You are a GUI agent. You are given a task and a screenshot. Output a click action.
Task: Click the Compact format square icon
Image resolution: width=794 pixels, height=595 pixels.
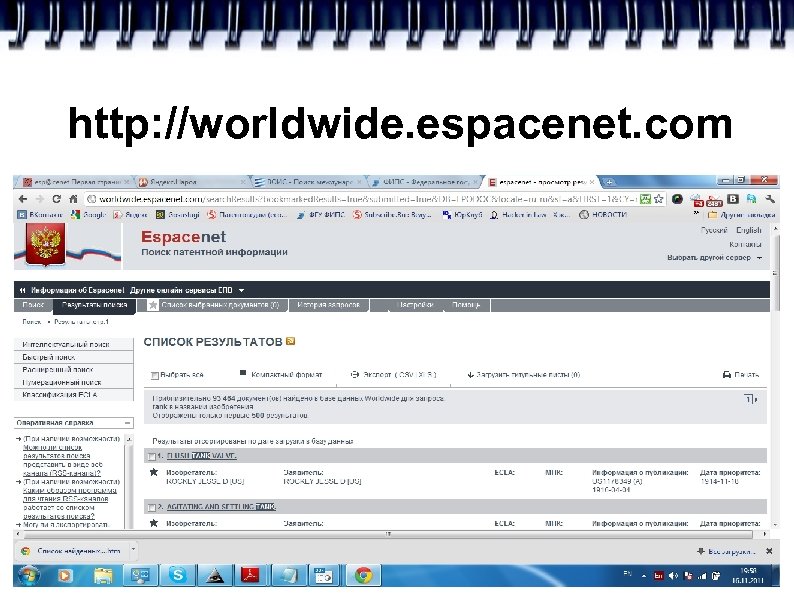pos(243,373)
